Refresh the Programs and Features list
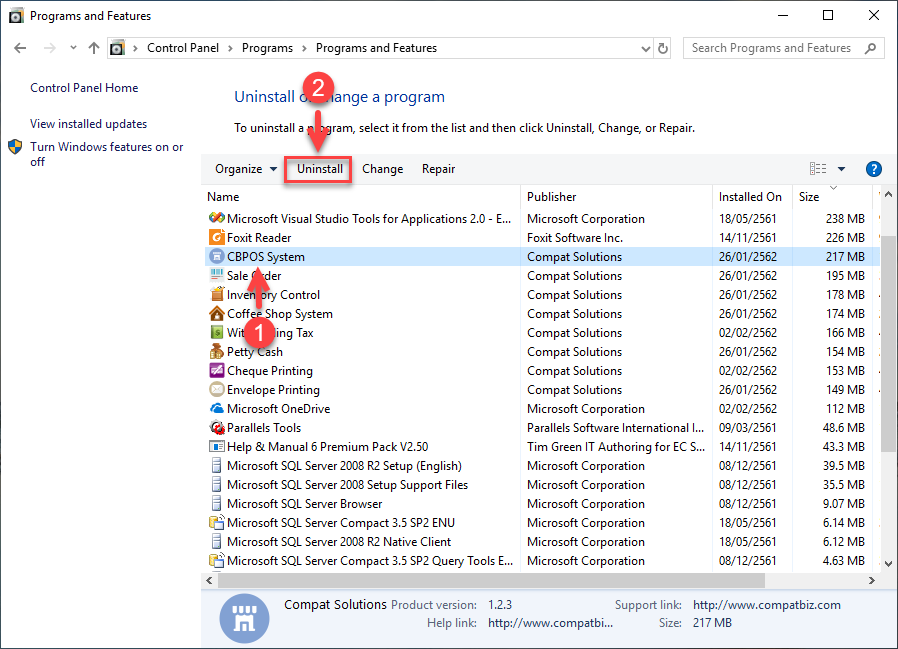Screen dimensions: 898x649 pos(663,48)
